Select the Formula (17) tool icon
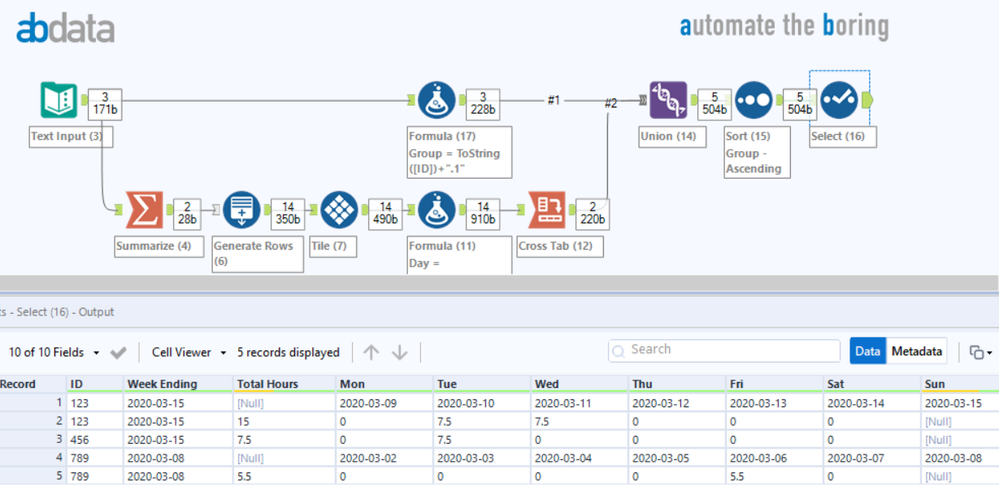The width and height of the screenshot is (999, 487). (x=437, y=100)
